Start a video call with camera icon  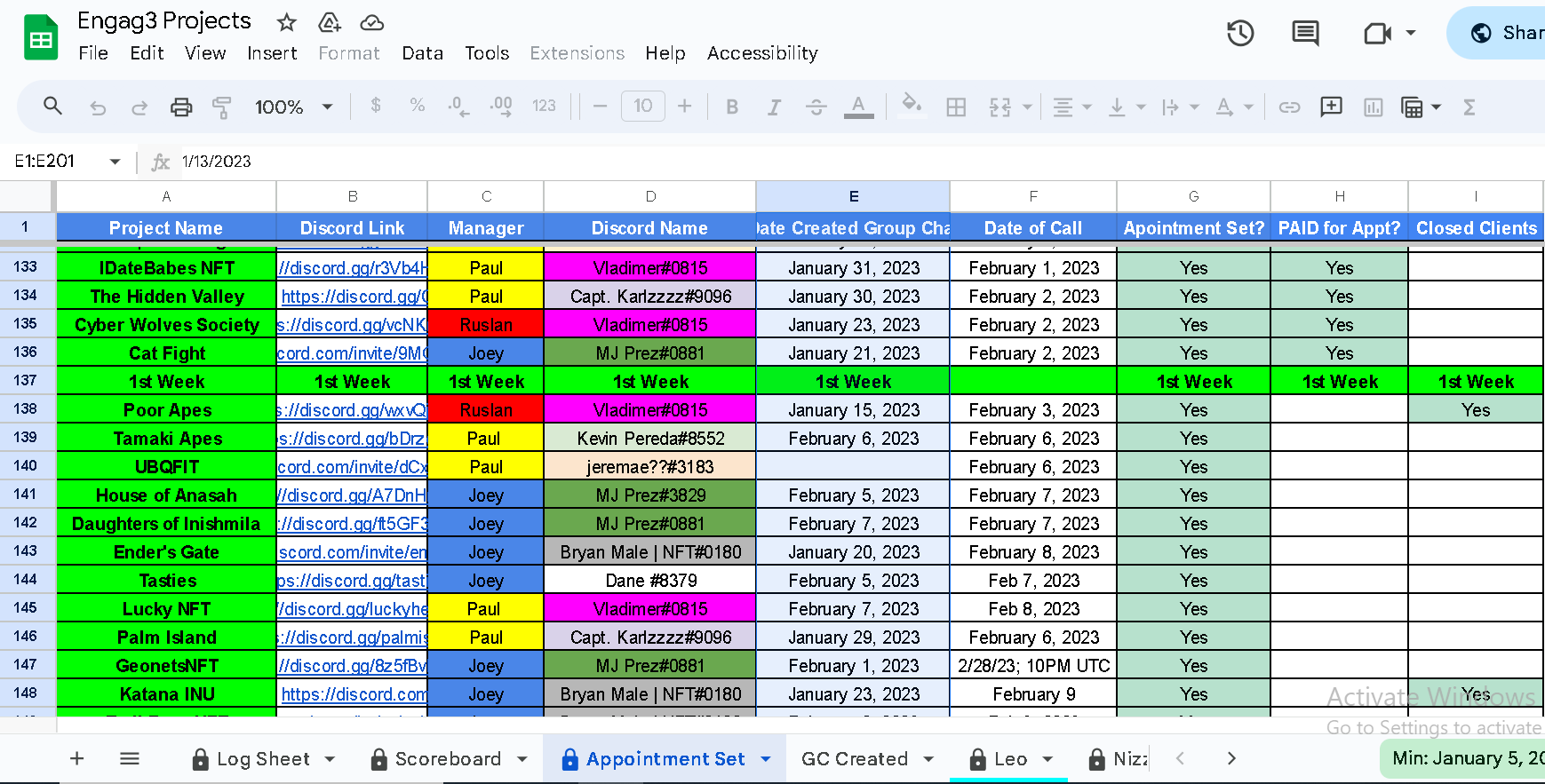coord(1378,34)
